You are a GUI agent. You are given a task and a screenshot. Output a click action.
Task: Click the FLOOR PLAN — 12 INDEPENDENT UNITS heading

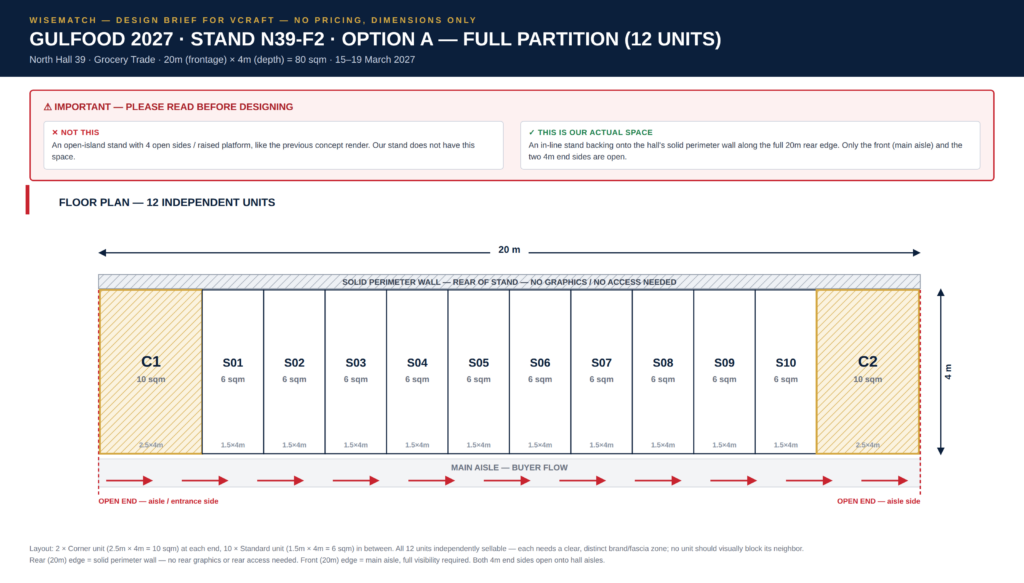click(167, 202)
